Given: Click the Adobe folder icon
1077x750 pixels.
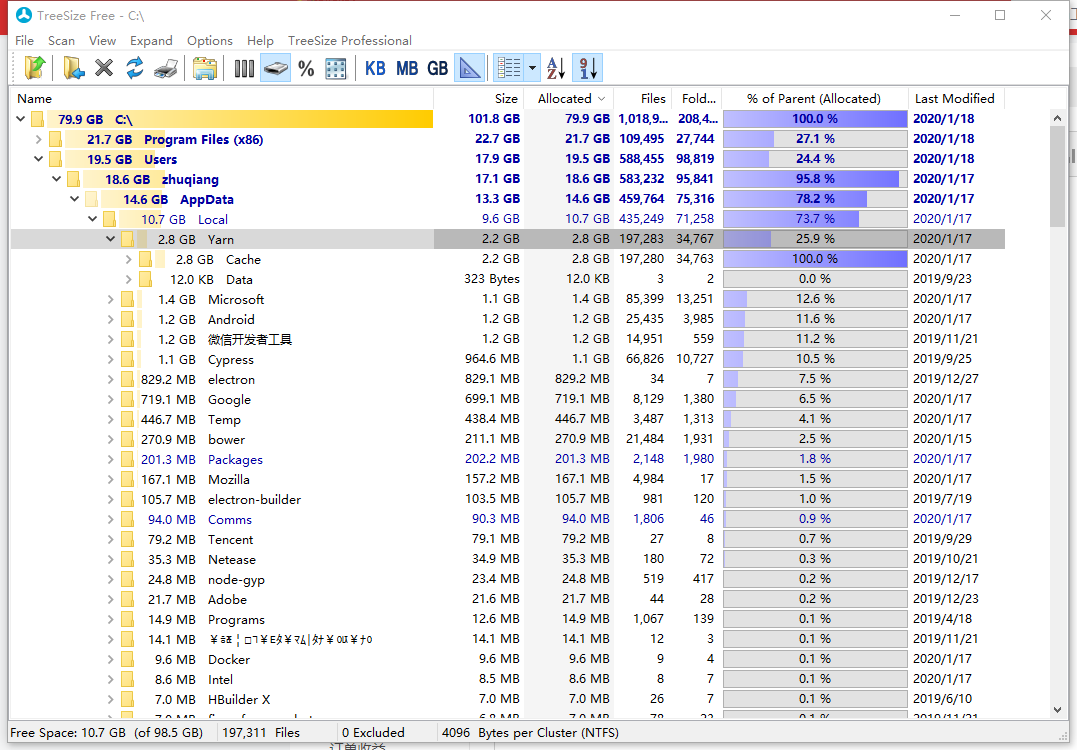Looking at the screenshot, I should click(127, 599).
